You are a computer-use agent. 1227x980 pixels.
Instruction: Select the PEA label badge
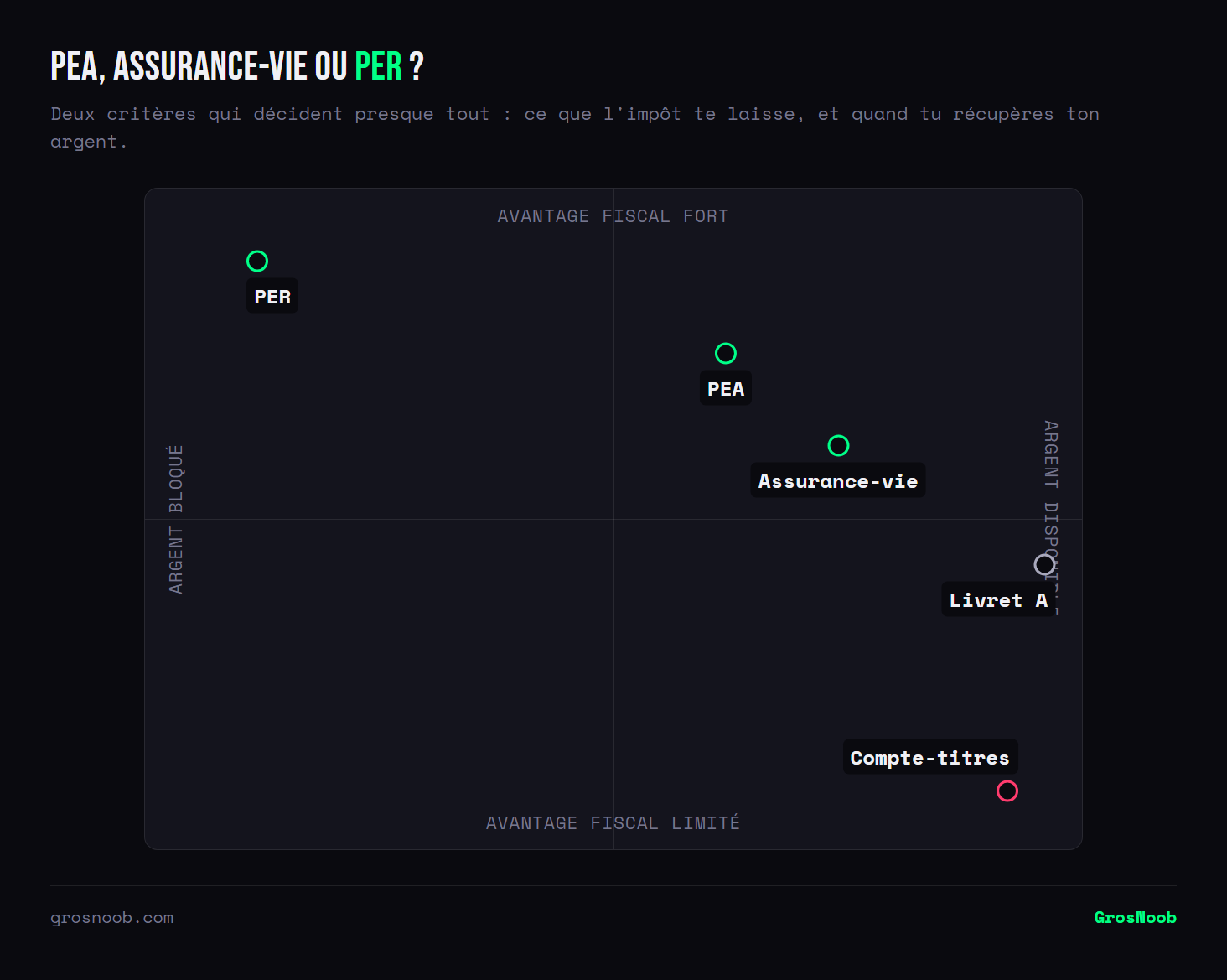[726, 389]
